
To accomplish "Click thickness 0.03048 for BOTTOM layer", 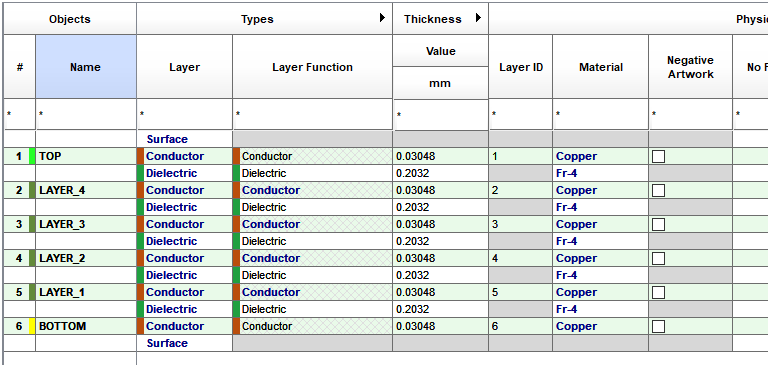I will (x=440, y=326).
